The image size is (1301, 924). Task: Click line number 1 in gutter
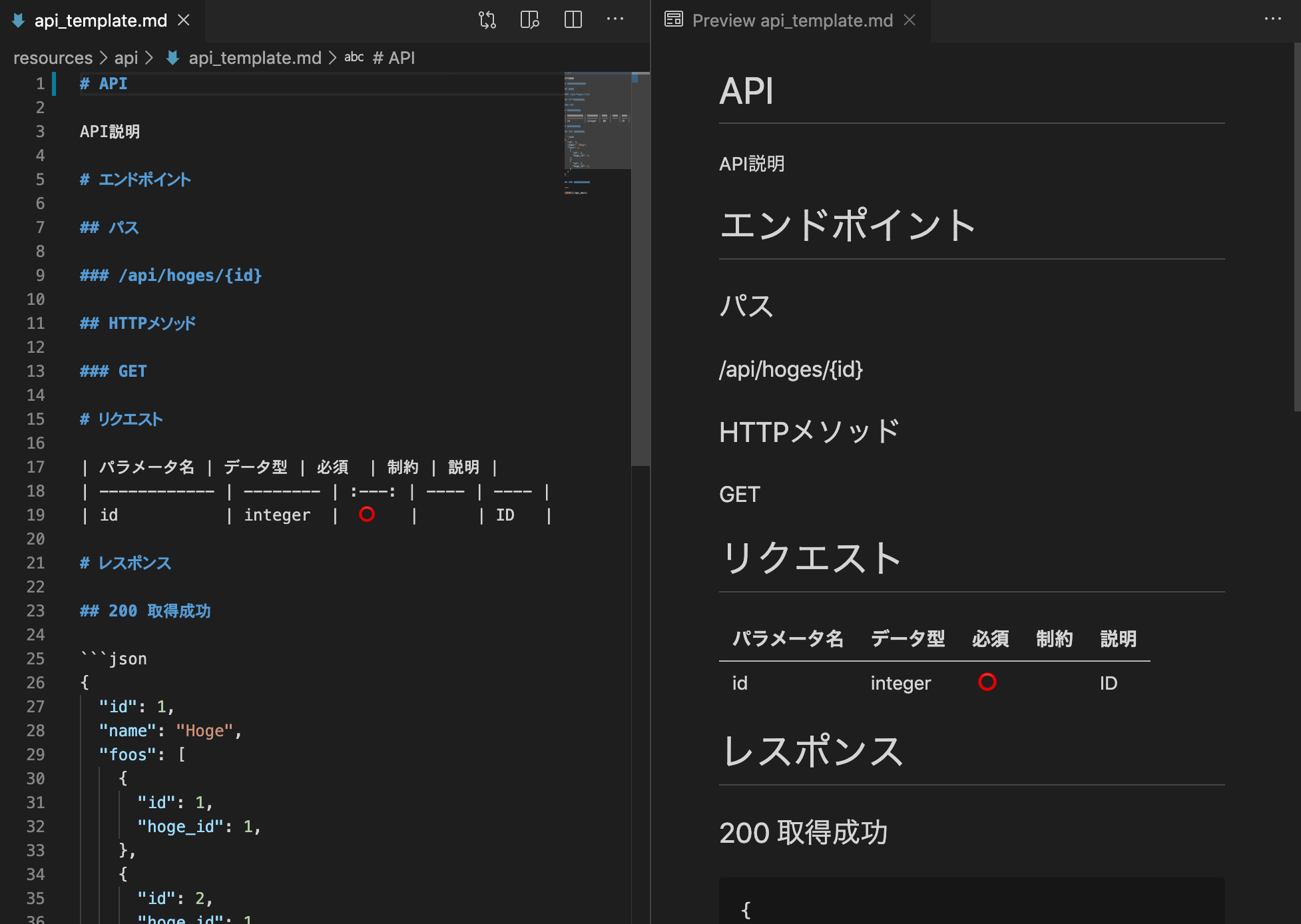point(40,83)
